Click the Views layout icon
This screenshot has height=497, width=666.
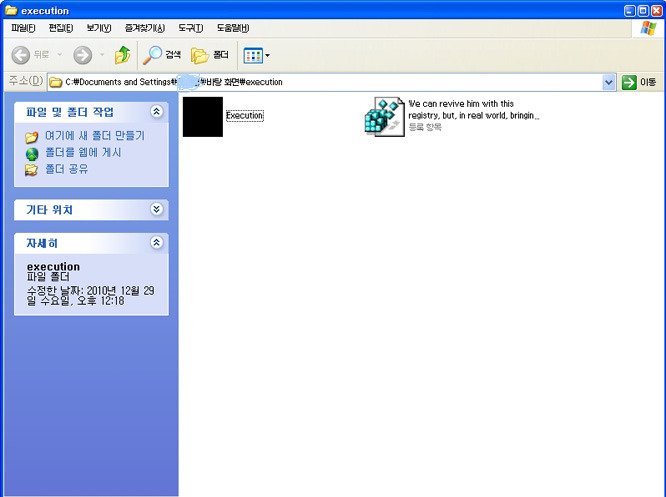tap(253, 56)
